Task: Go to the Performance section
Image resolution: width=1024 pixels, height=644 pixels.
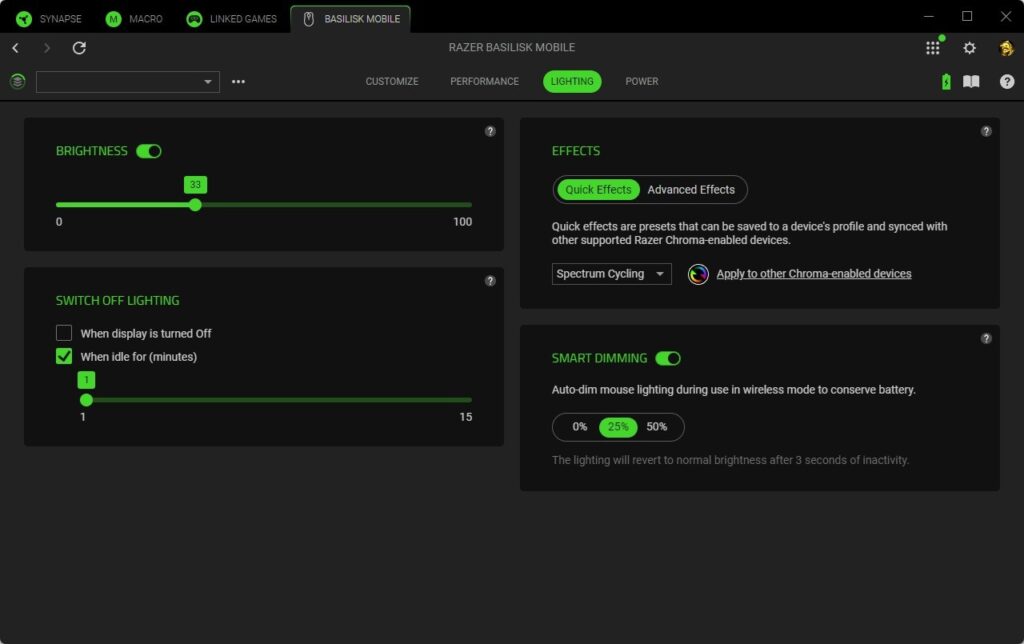Action: click(x=485, y=82)
